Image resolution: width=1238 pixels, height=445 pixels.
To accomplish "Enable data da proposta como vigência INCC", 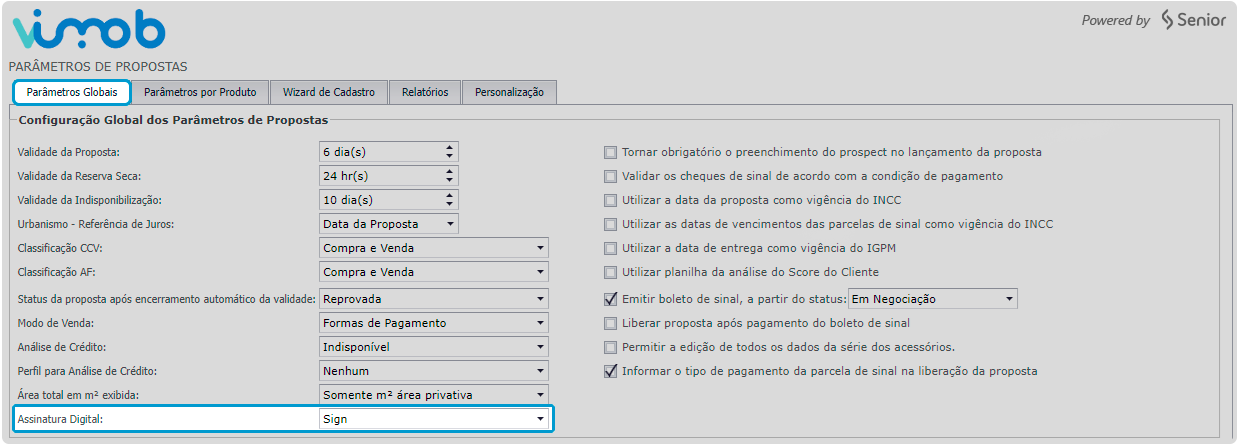I will (610, 200).
